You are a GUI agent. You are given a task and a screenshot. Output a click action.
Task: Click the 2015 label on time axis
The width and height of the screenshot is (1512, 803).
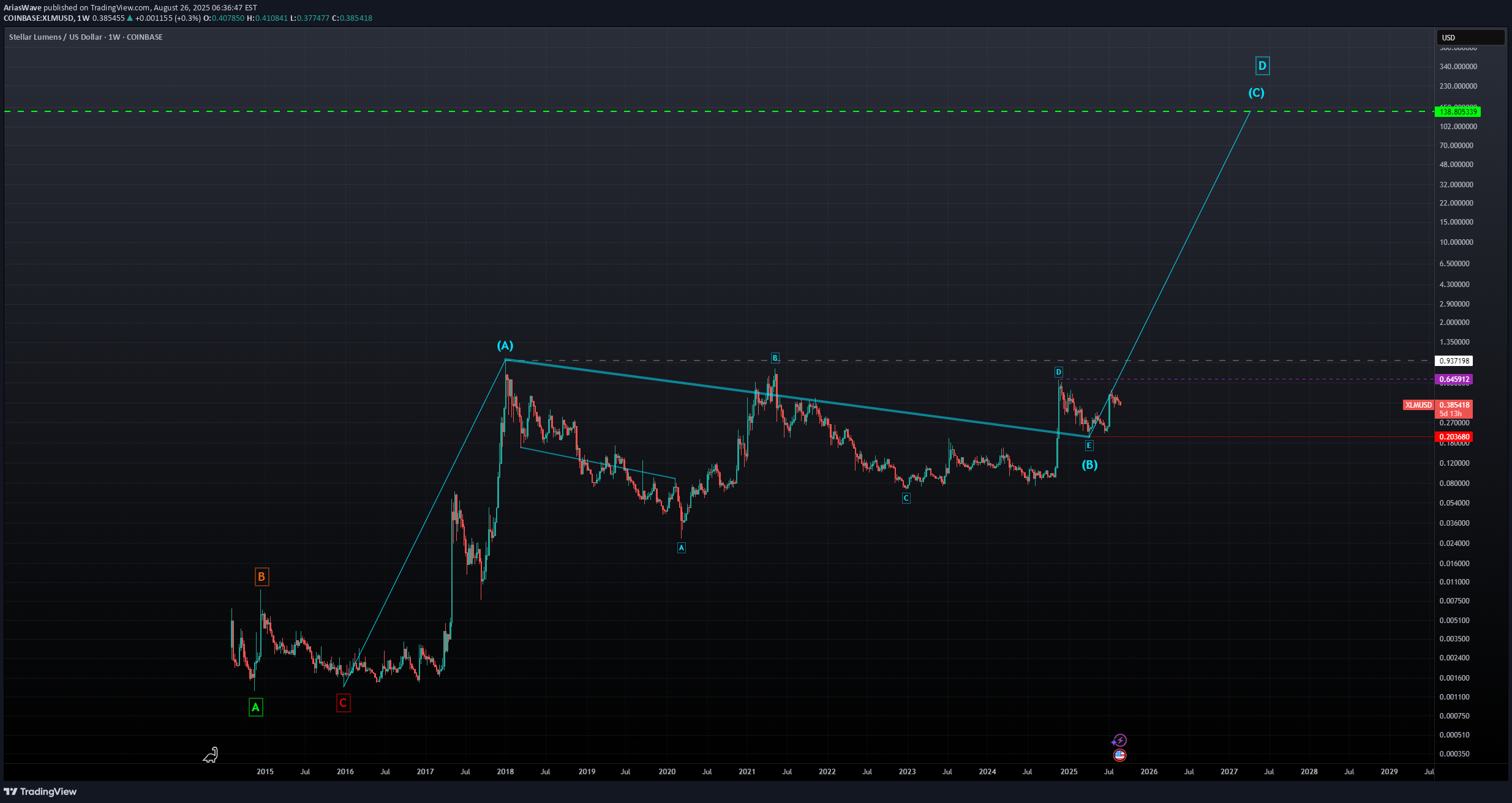pyautogui.click(x=265, y=772)
